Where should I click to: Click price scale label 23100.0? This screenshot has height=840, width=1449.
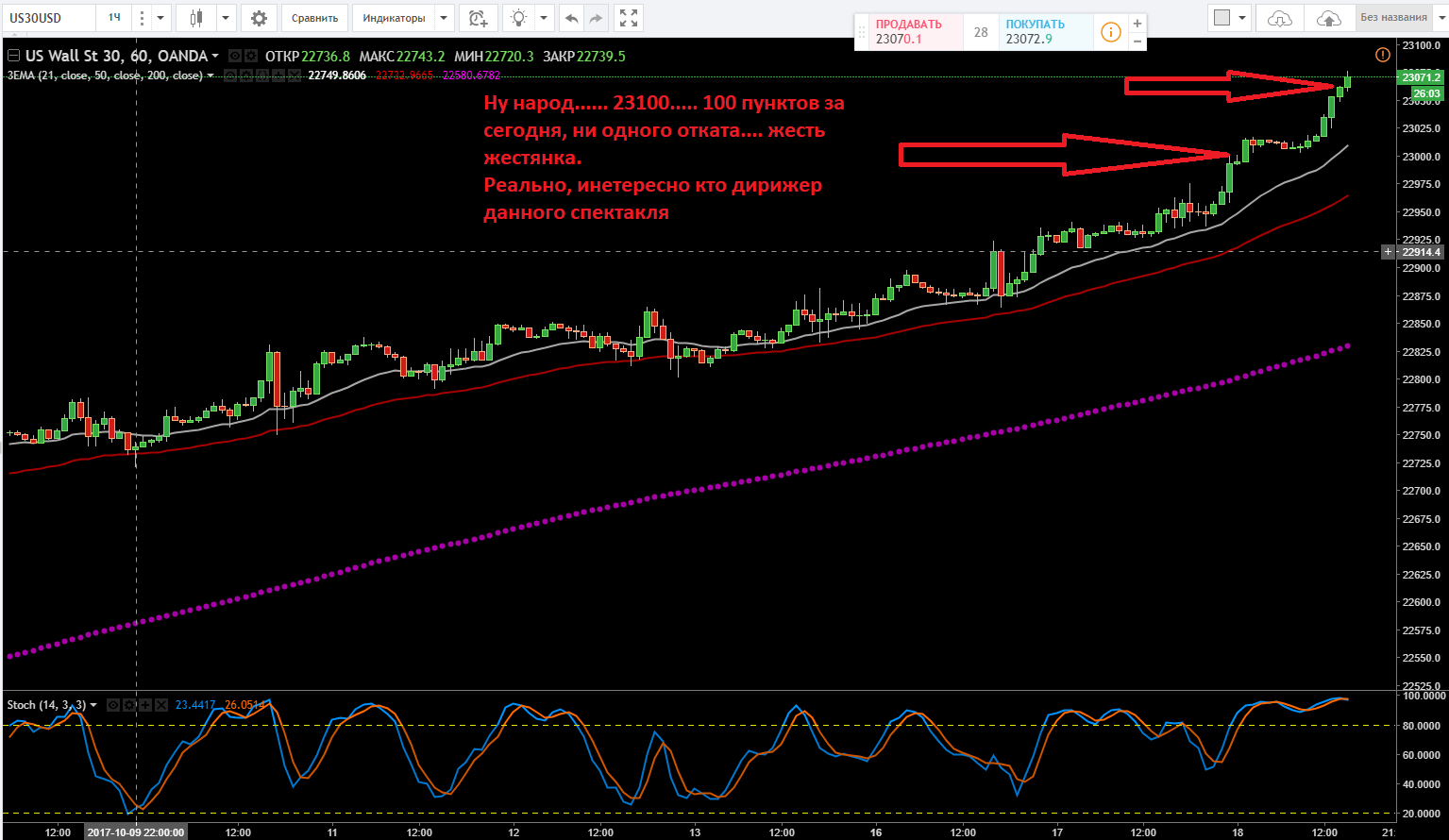click(1422, 45)
